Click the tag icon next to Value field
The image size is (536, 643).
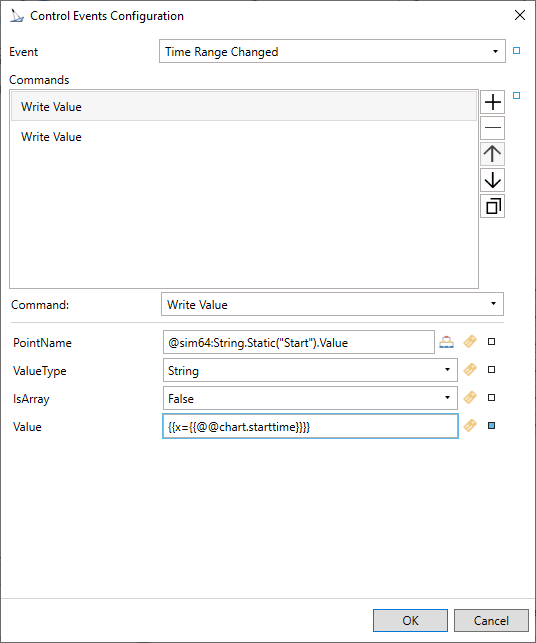pyautogui.click(x=470, y=426)
